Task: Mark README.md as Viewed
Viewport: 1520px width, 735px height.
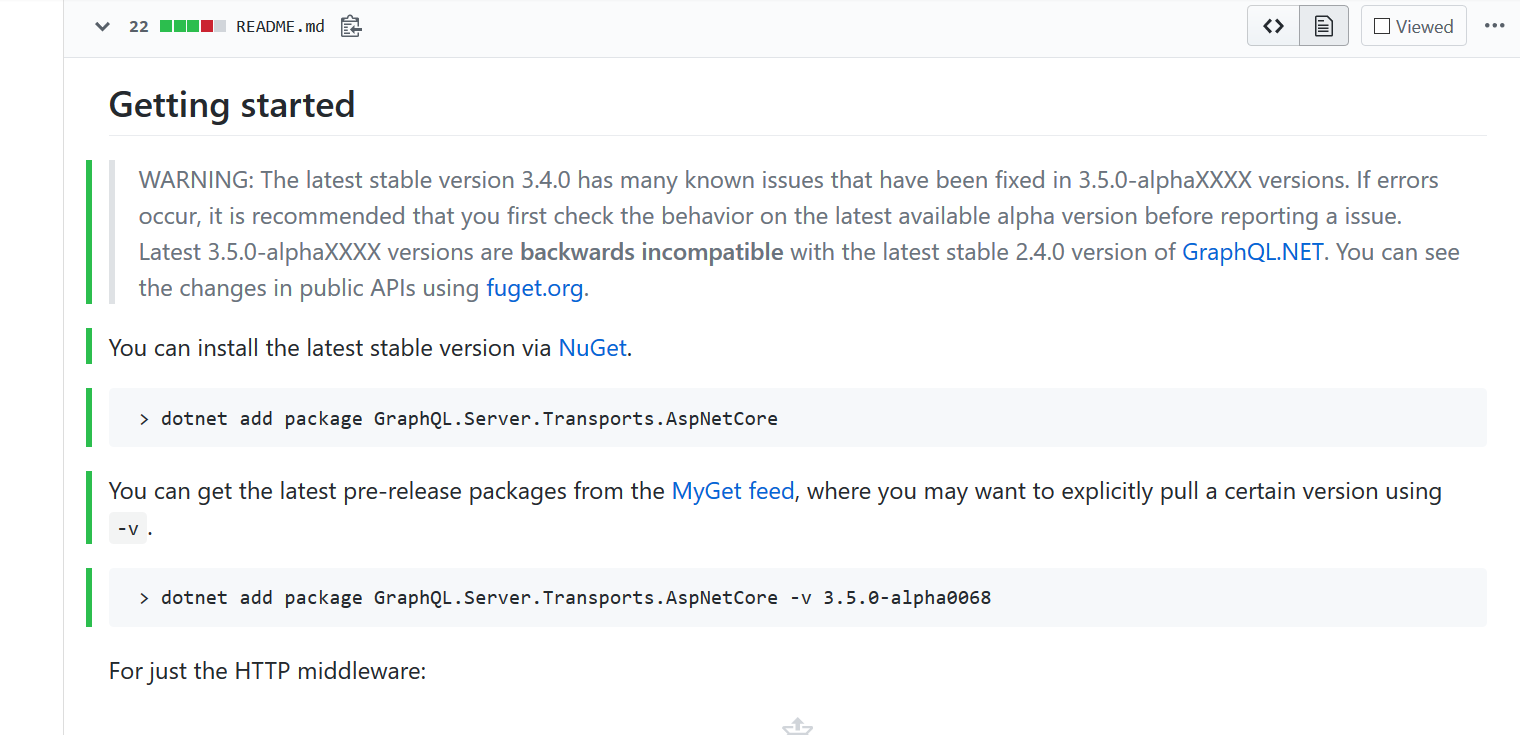Action: (1413, 25)
